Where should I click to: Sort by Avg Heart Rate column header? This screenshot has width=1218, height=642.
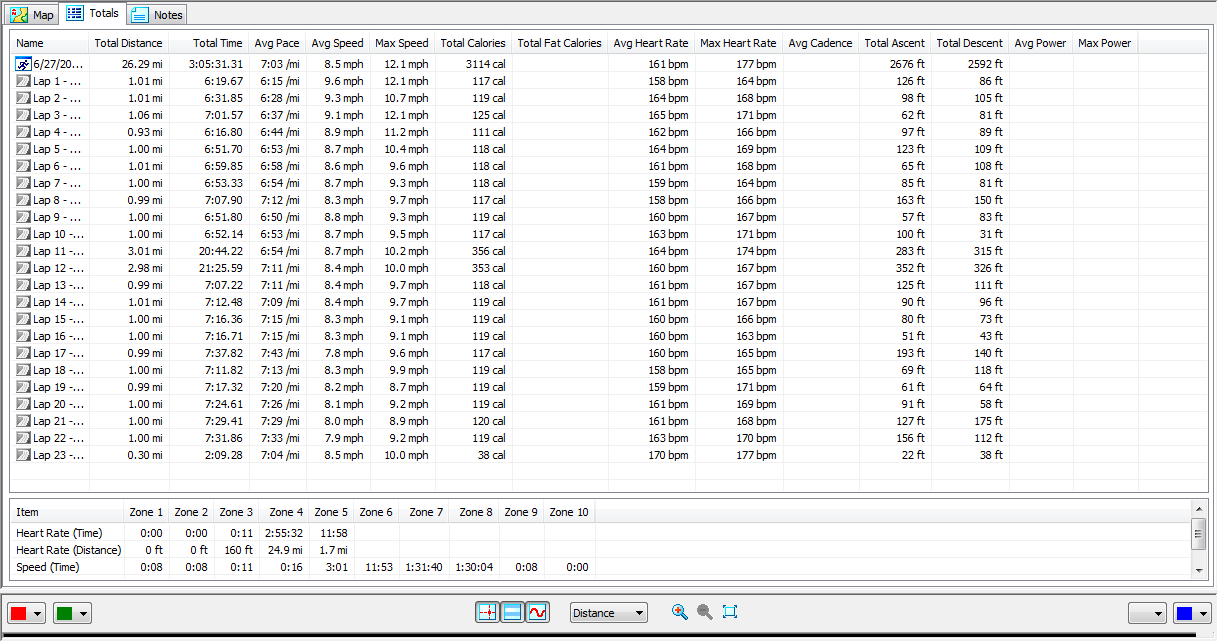pyautogui.click(x=650, y=43)
